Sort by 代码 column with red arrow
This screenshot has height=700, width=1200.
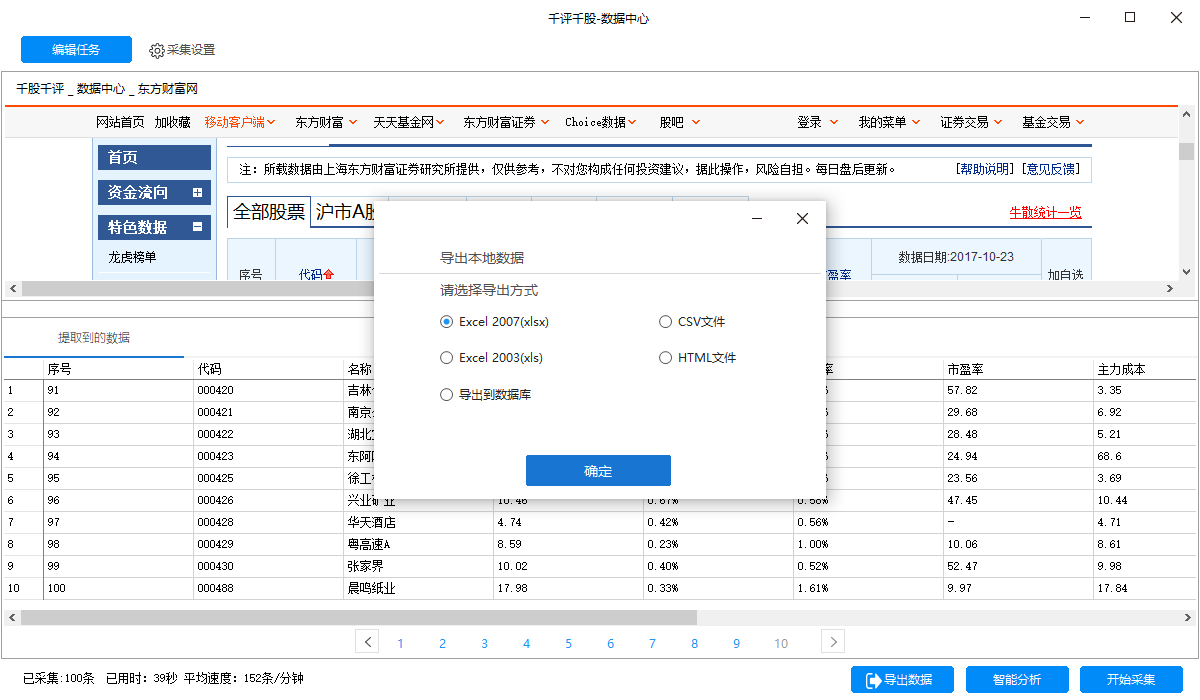click(x=316, y=273)
